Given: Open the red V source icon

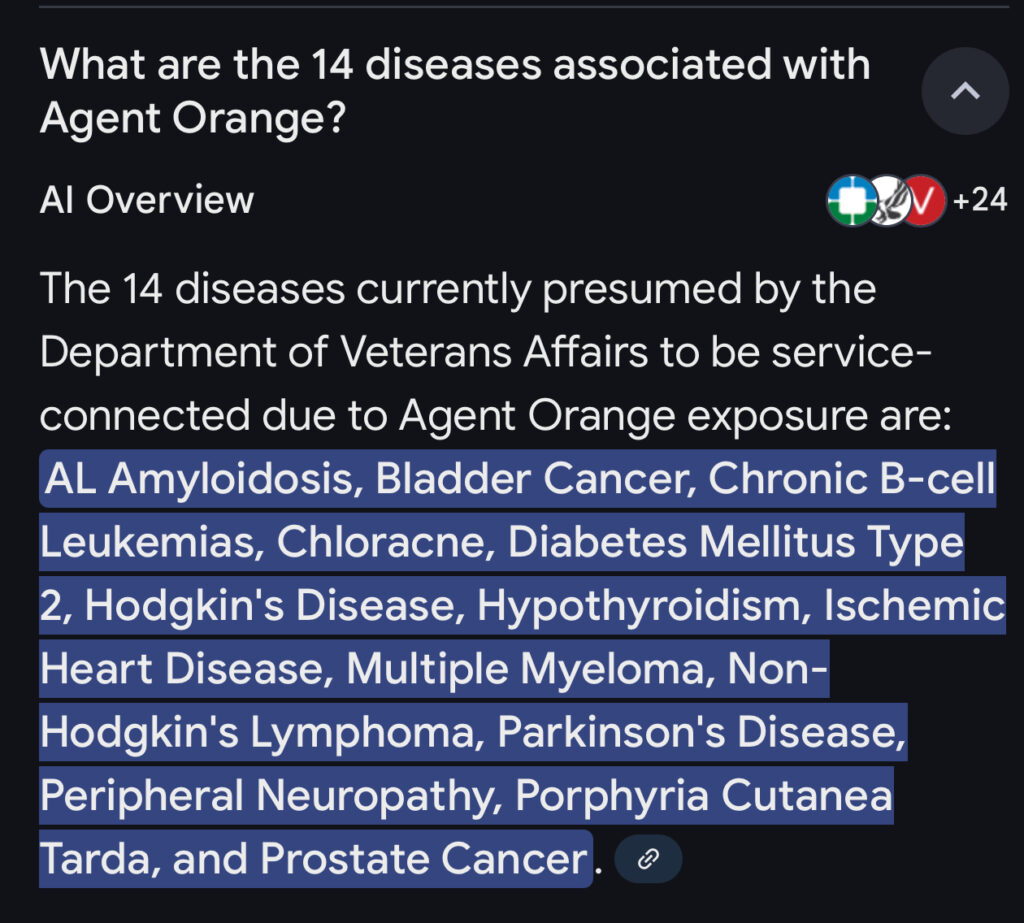Looking at the screenshot, I should tap(924, 201).
